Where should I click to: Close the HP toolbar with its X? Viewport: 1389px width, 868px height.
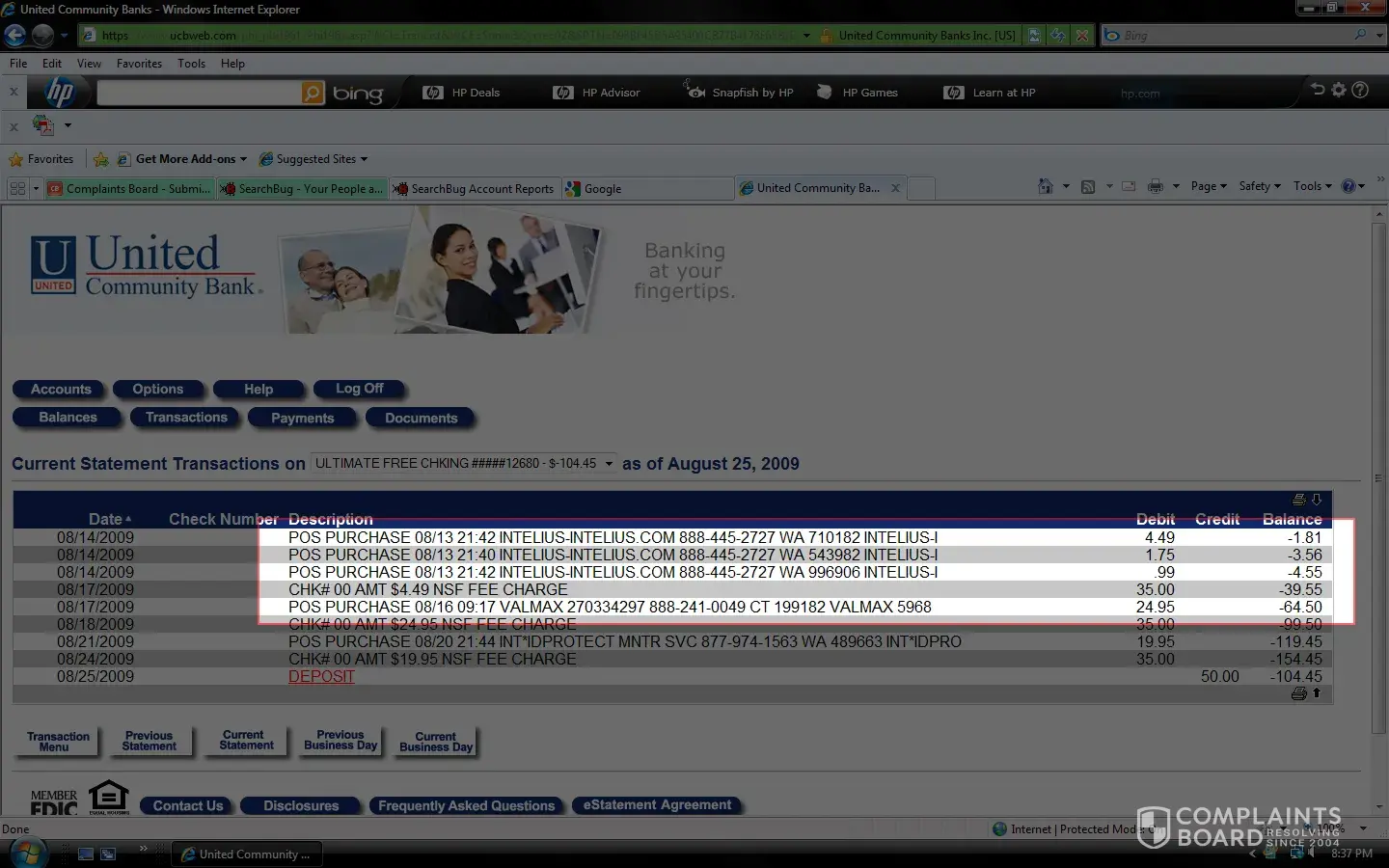pos(14,93)
